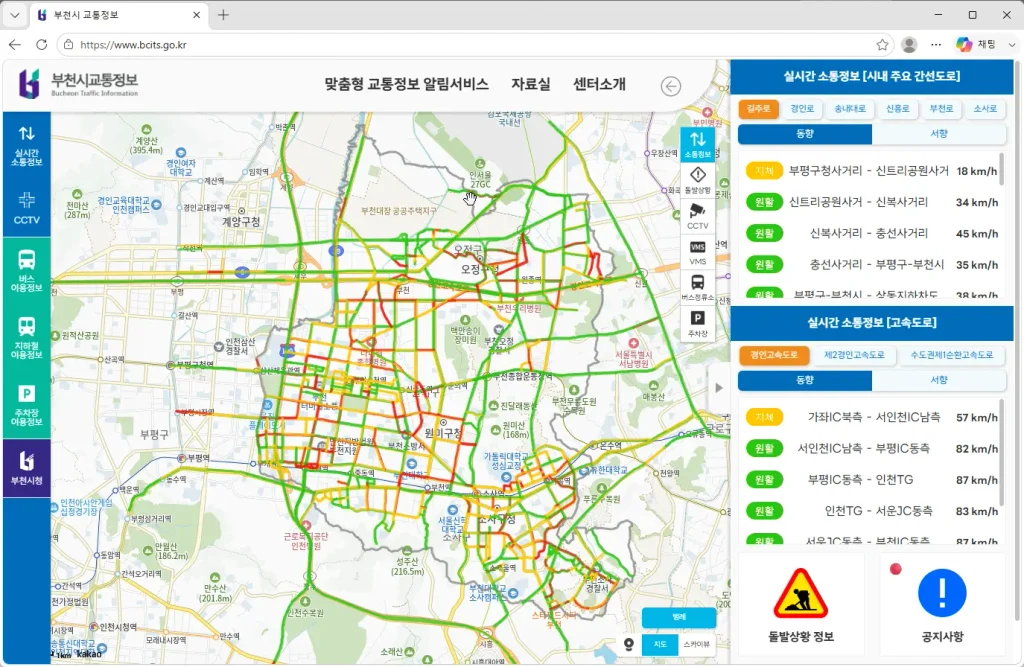Open 지하철 이용정보 in the sidebar

pos(27,337)
